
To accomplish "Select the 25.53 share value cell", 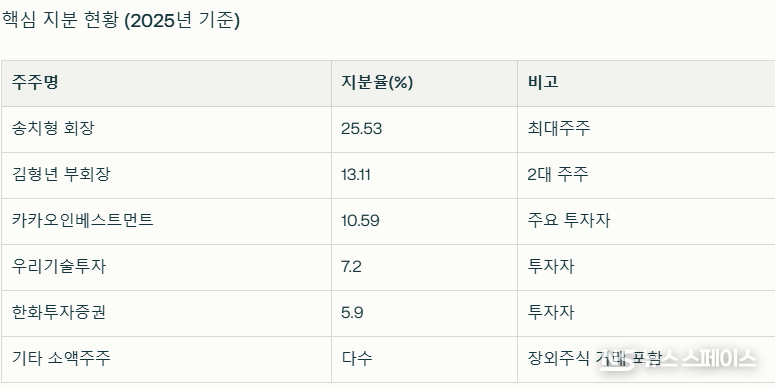I will [x=424, y=129].
